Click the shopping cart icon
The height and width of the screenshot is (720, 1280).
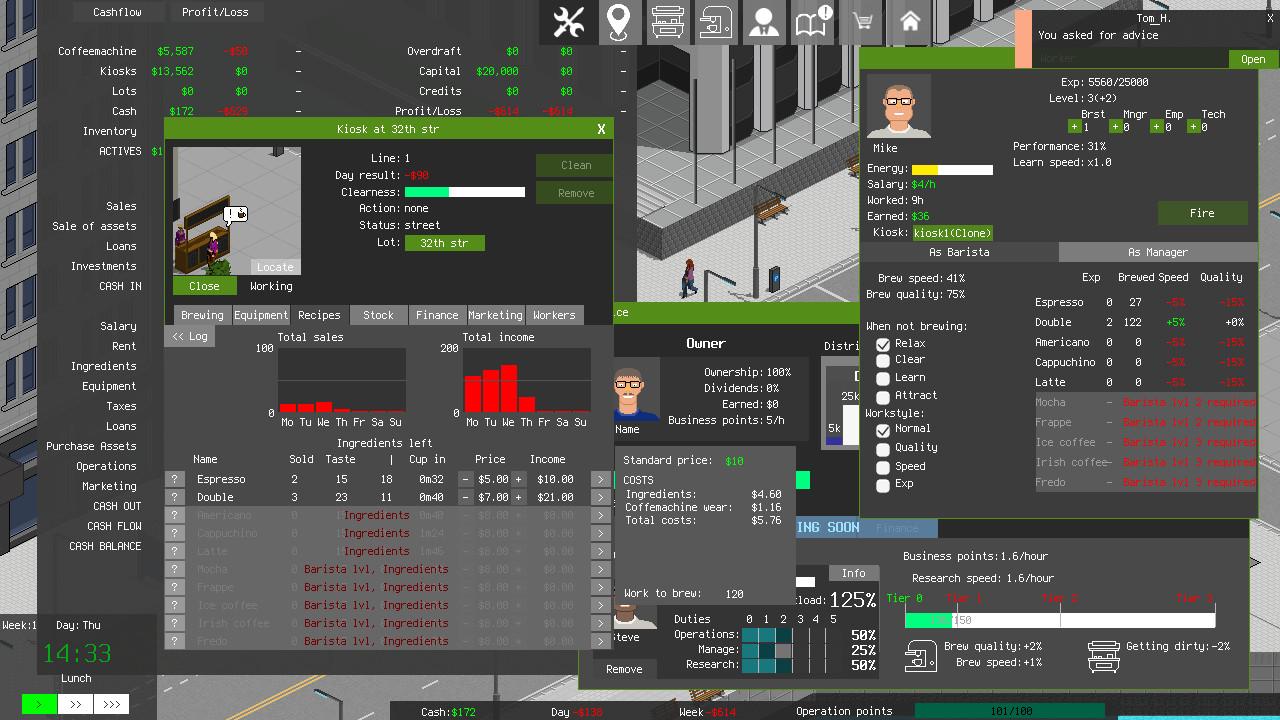pos(861,23)
